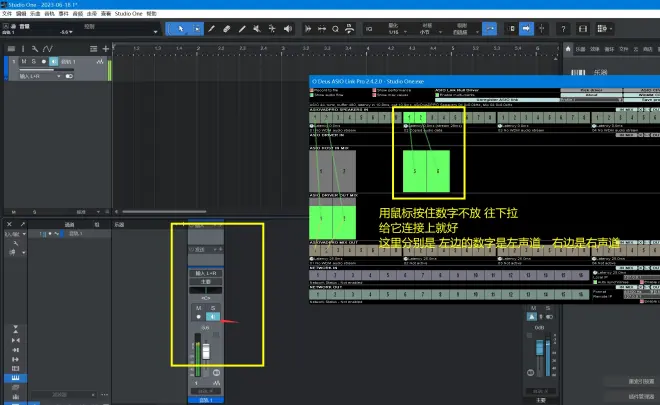Toggle monitor on track 1 in arrangement
The height and width of the screenshot is (405, 660).
click(53, 61)
